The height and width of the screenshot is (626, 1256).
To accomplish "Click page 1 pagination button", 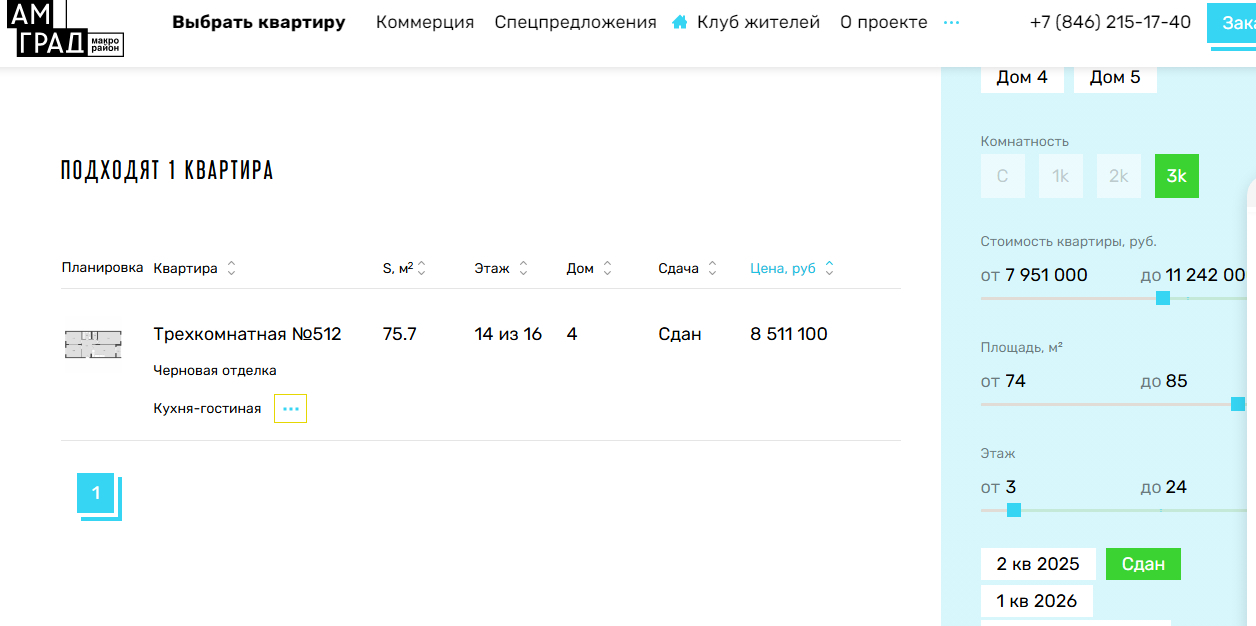I will pos(96,493).
